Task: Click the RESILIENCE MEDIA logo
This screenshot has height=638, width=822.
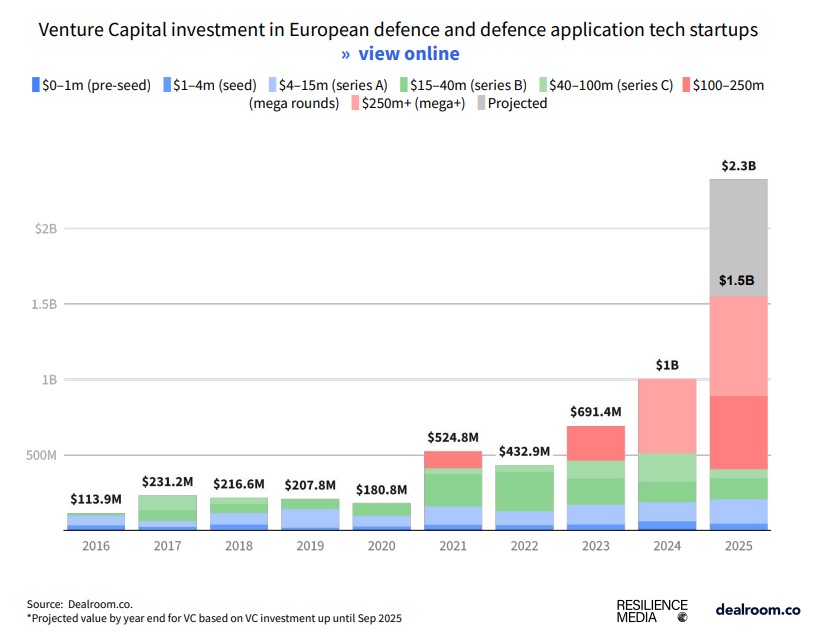Action: click(x=650, y=608)
